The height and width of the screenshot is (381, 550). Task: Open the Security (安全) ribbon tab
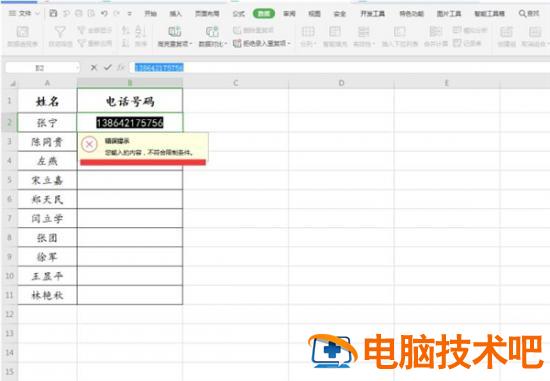(x=340, y=13)
